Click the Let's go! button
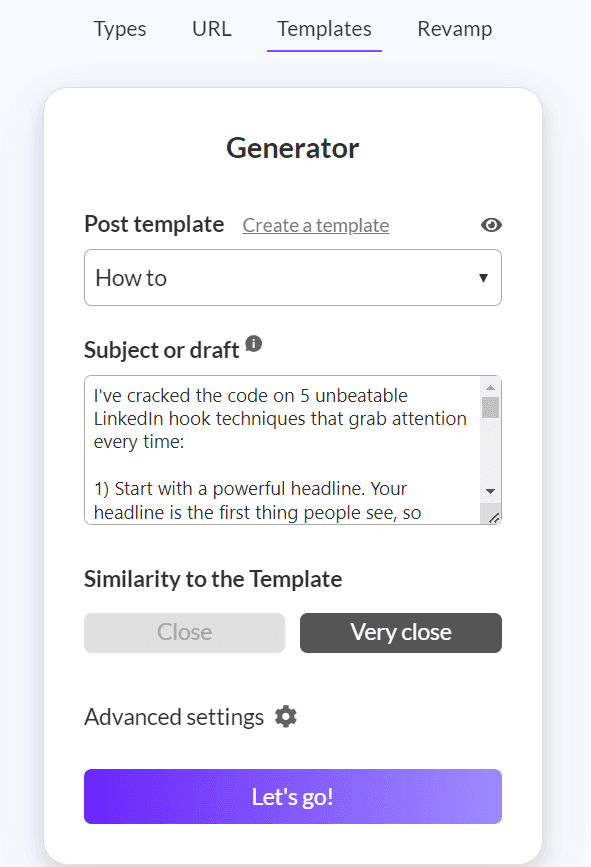This screenshot has width=591, height=867. [x=293, y=797]
